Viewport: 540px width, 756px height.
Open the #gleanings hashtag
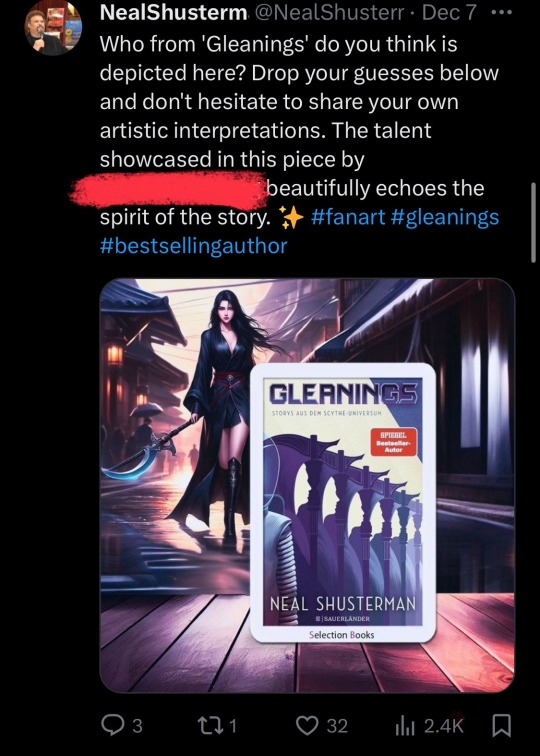click(x=445, y=217)
